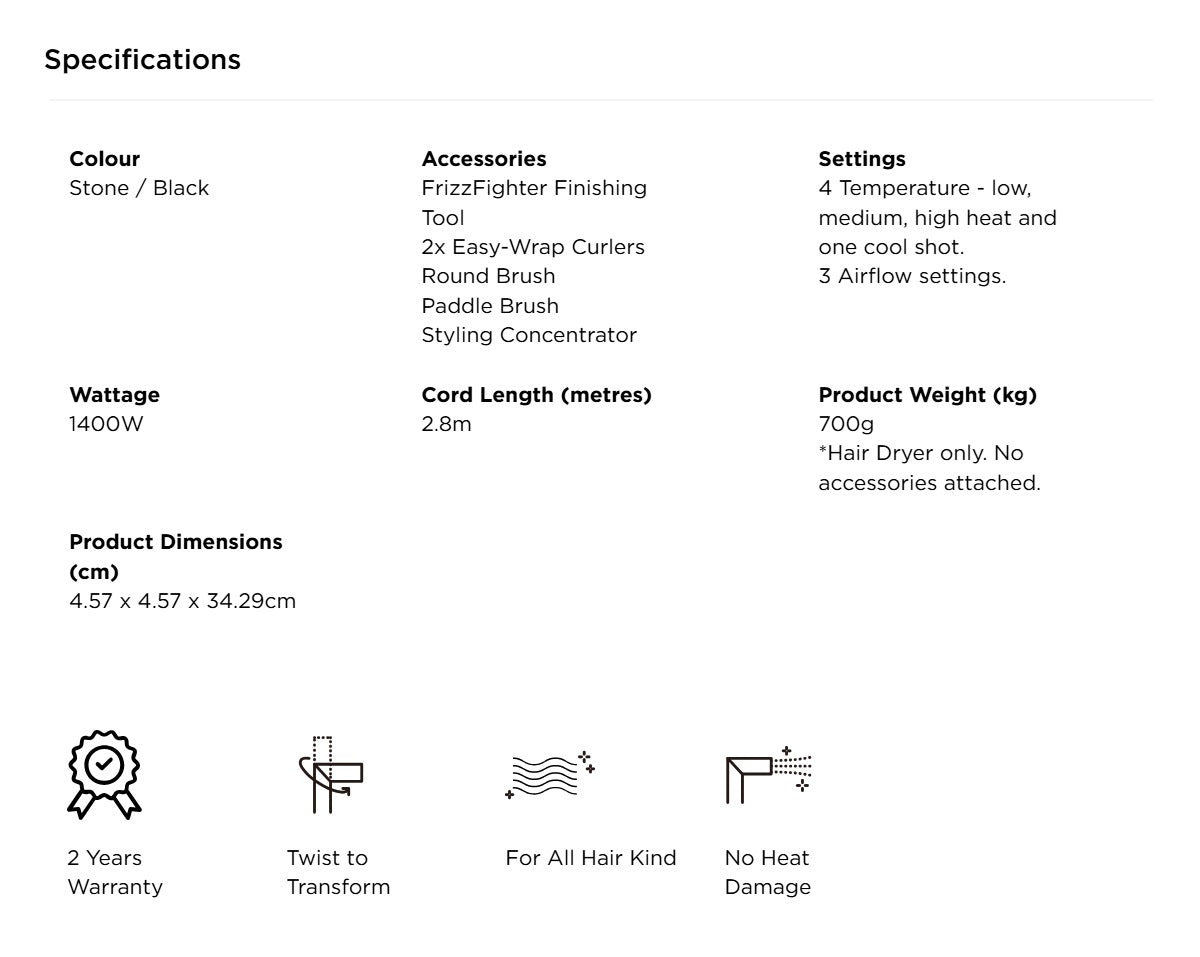Viewport: 1200px width, 957px height.
Task: Click the "Twist to Transform" caption
Action: [338, 872]
